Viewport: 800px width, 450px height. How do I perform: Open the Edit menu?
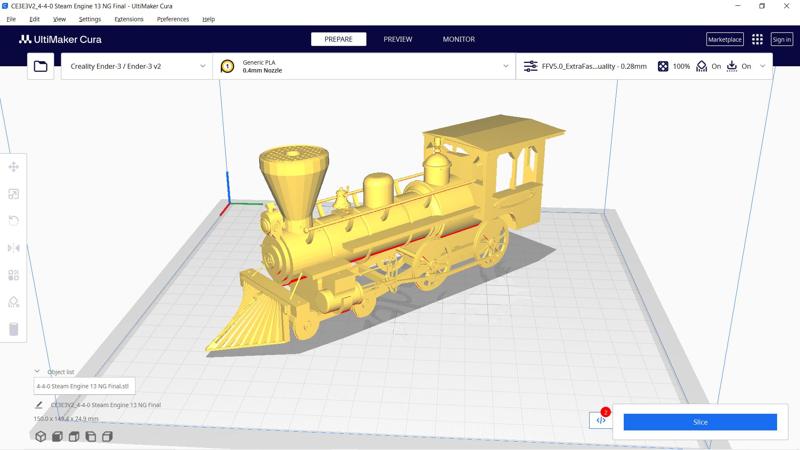[34, 19]
